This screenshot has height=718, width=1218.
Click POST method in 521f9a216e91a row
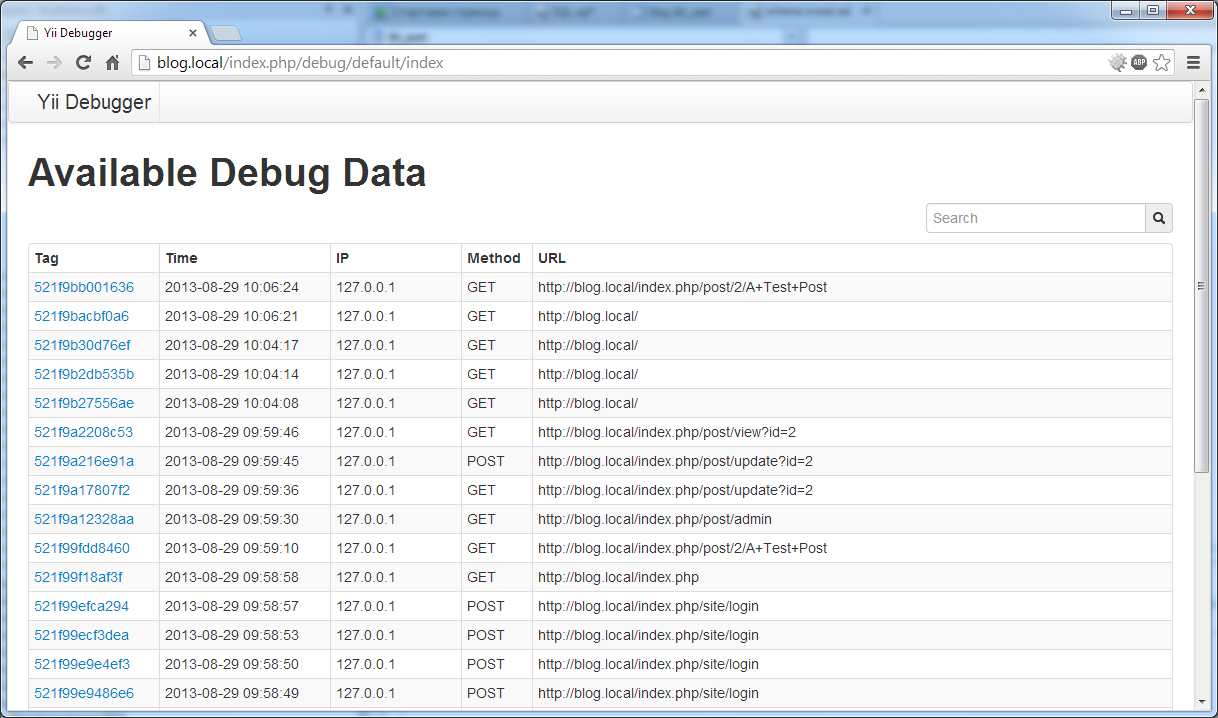[x=486, y=461]
